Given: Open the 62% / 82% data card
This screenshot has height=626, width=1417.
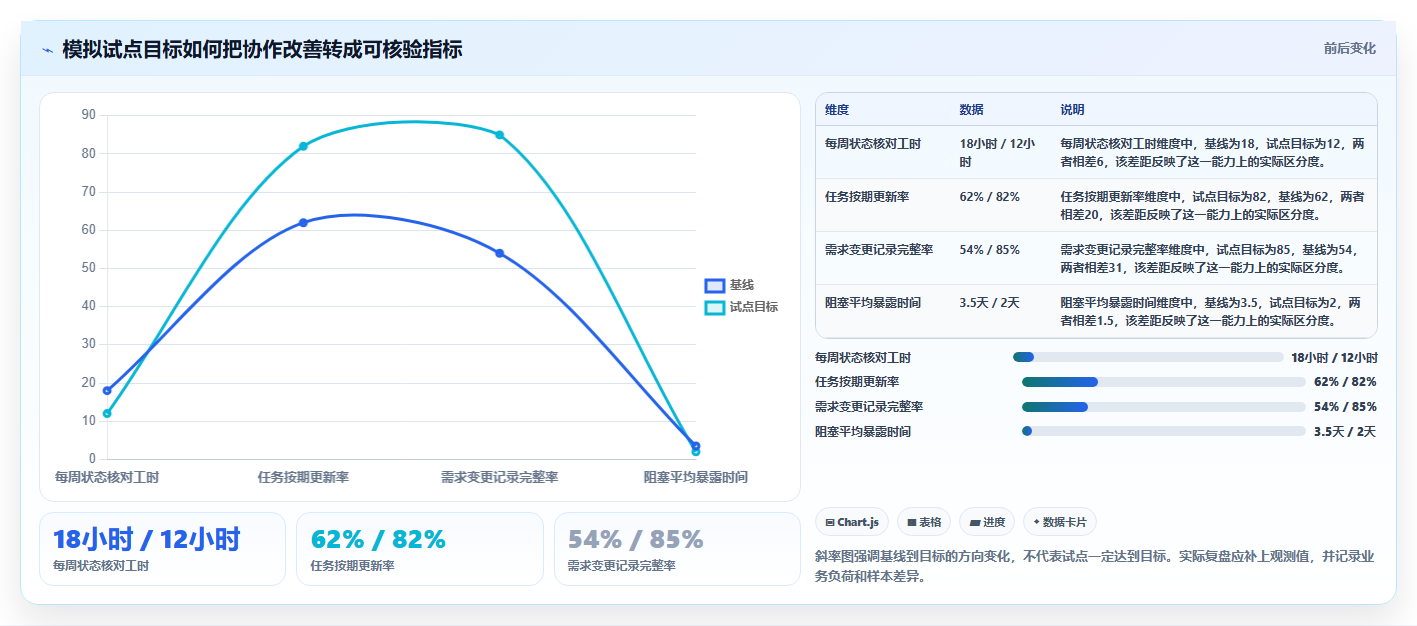Looking at the screenshot, I should [420, 549].
